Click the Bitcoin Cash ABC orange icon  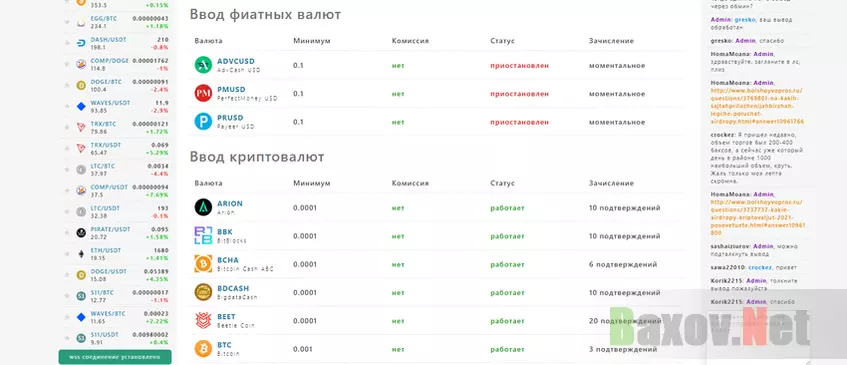(203, 264)
